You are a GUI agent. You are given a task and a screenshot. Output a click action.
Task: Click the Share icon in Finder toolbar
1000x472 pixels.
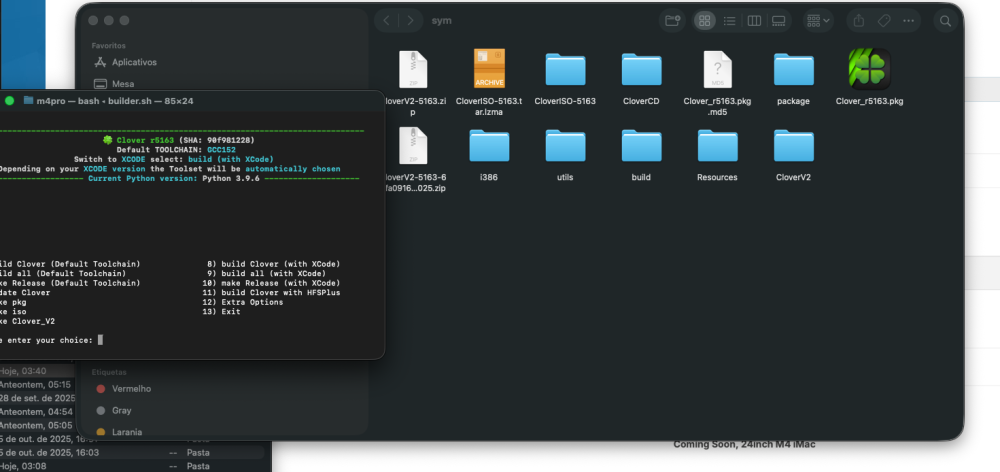coord(859,20)
